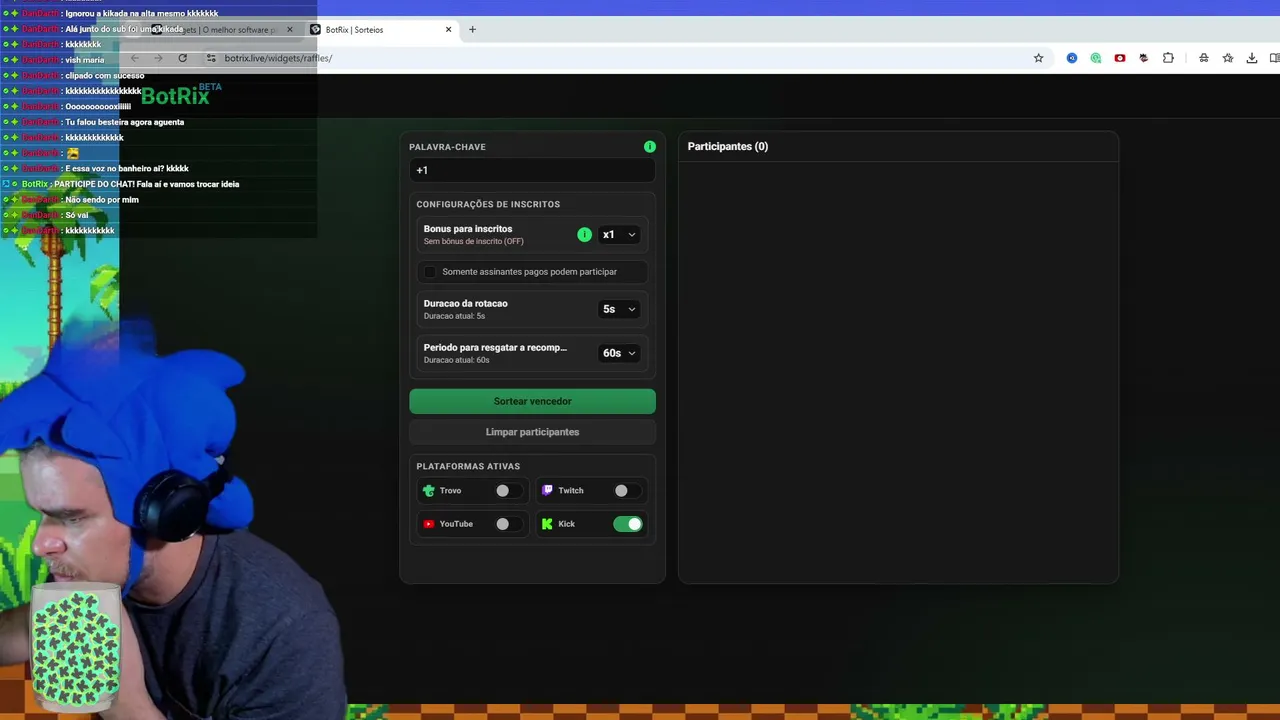Click the 'Duracao atual: 60s' text
This screenshot has width=1280, height=720.
pyautogui.click(x=456, y=360)
